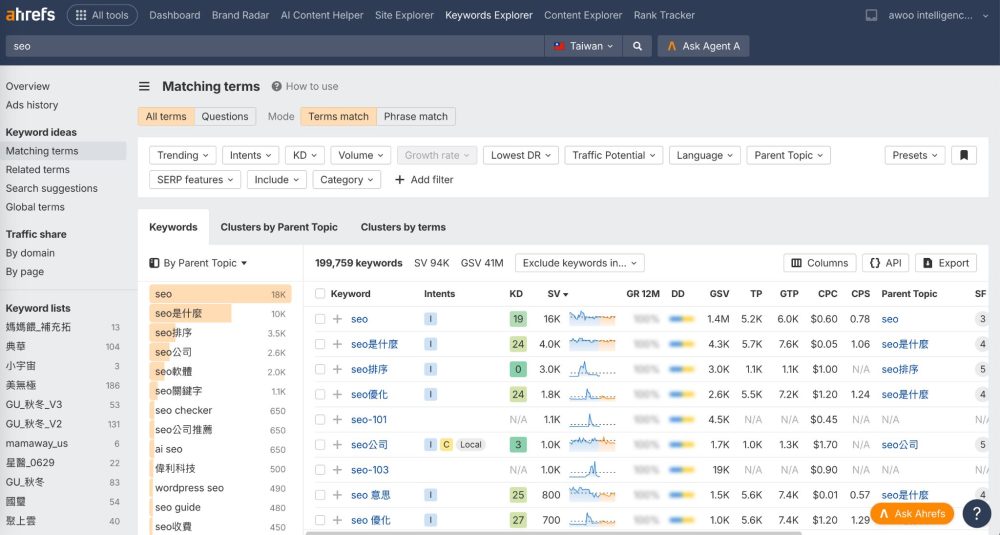Open the bookmark saved filters icon
The image size is (1000, 535).
964,155
